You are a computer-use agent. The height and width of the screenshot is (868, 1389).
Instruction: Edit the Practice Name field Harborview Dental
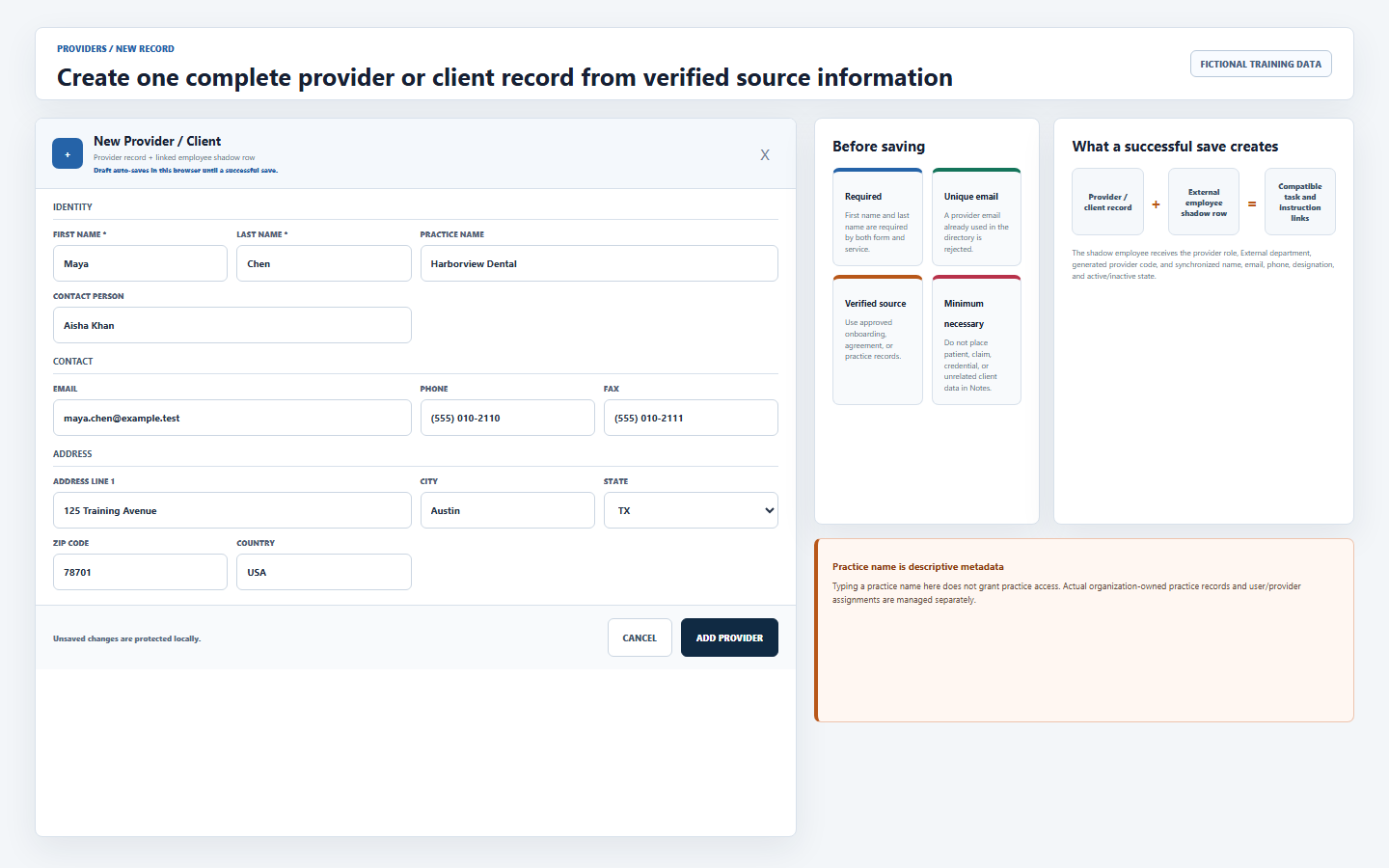(x=599, y=263)
